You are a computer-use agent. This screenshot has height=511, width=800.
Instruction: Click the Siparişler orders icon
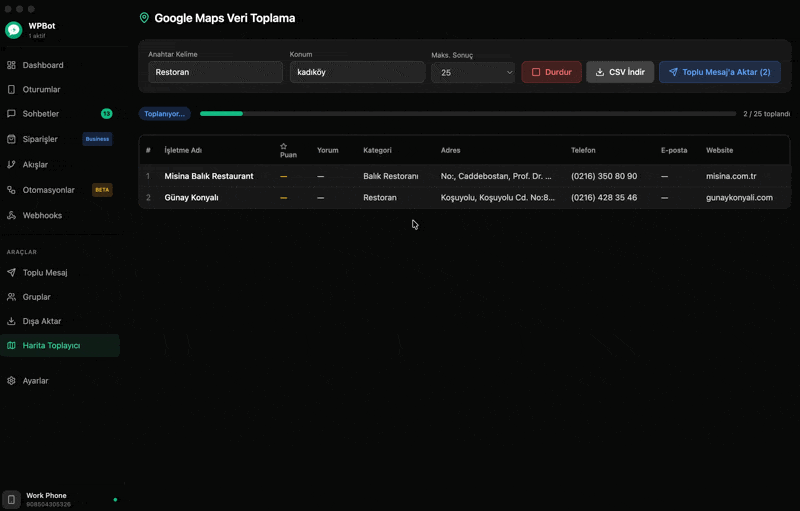tap(12, 139)
